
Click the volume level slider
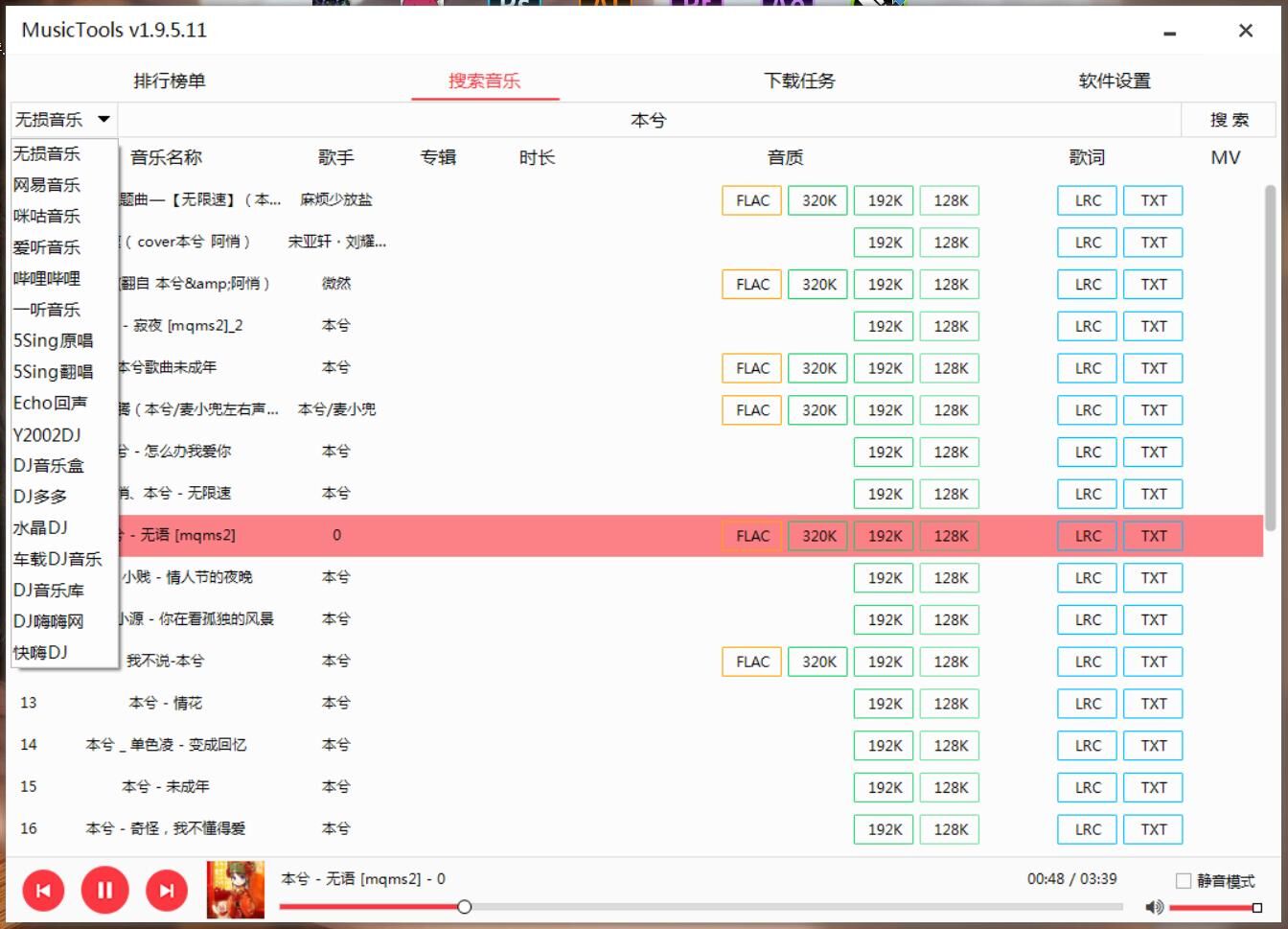tap(1213, 907)
